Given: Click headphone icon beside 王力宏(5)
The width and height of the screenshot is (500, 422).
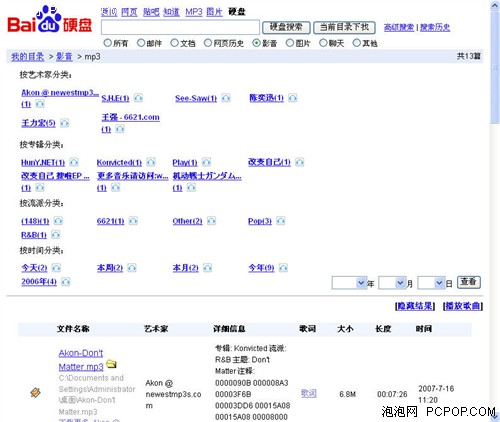Looking at the screenshot, I should click(x=64, y=123).
